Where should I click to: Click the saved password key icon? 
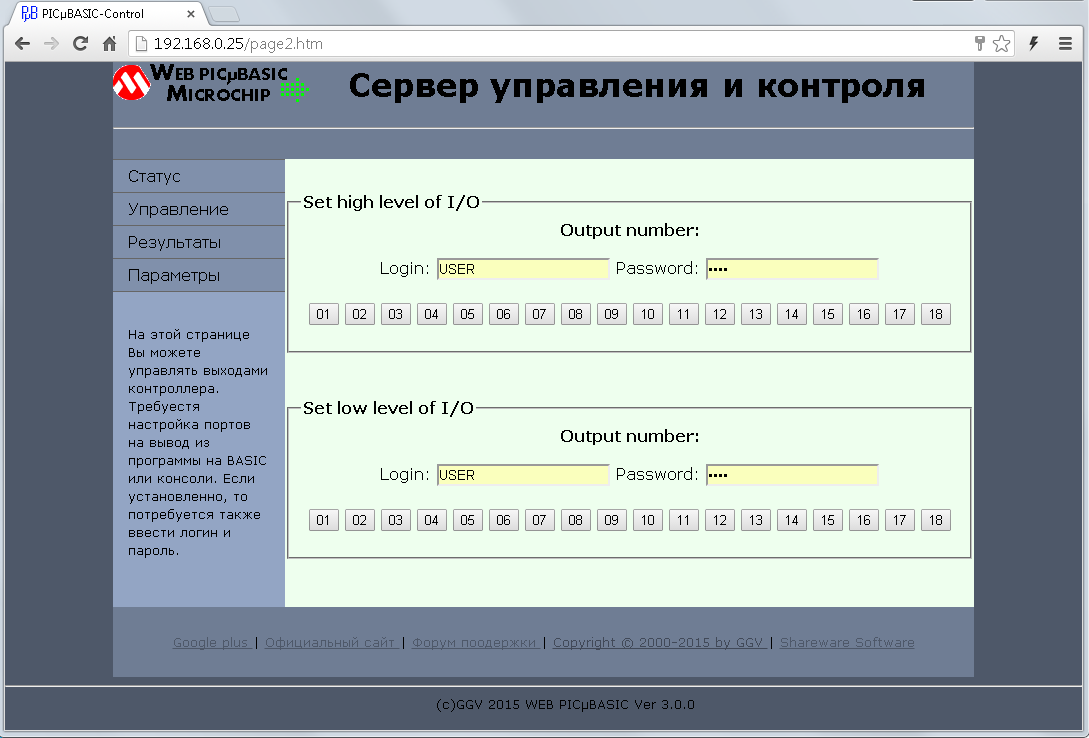pos(981,44)
